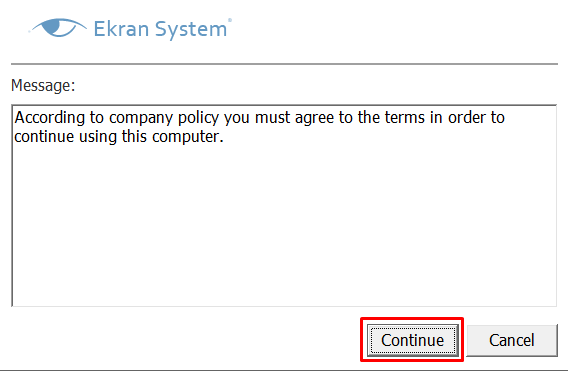
Task: Click the word 'System' in the header
Action: click(x=191, y=30)
